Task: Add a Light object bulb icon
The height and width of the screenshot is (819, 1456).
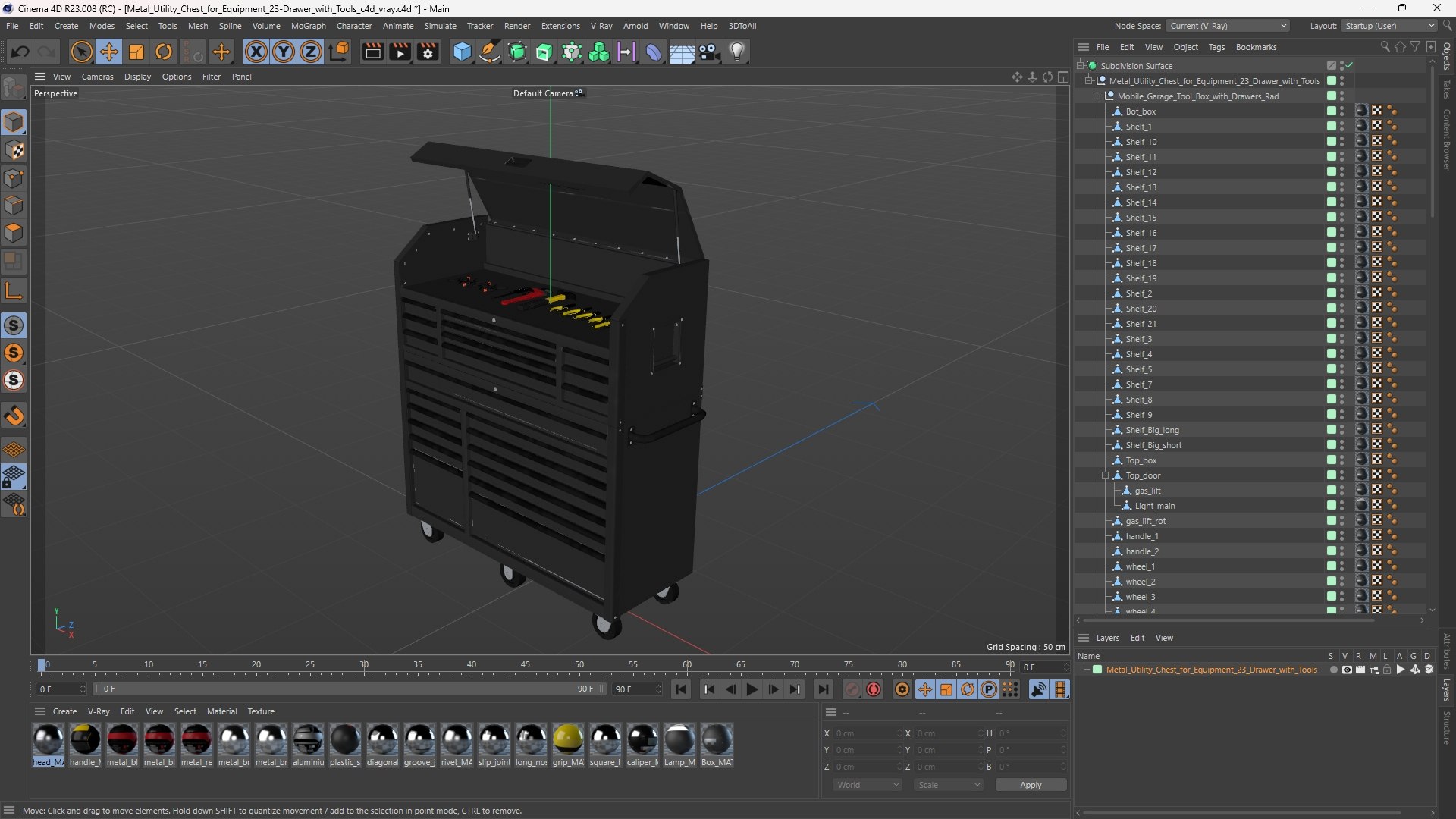Action: coord(737,52)
